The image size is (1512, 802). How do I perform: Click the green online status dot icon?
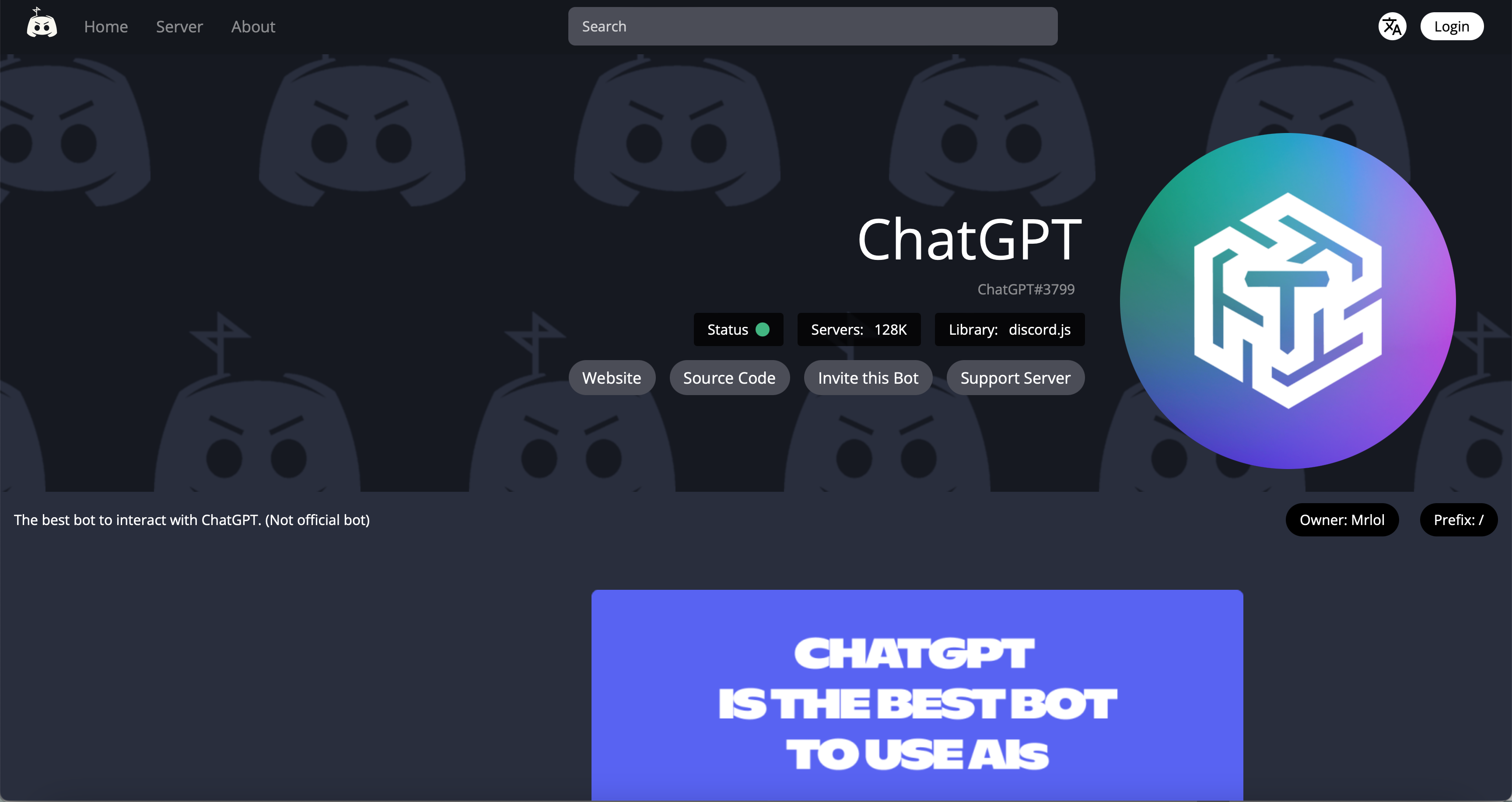coord(766,329)
